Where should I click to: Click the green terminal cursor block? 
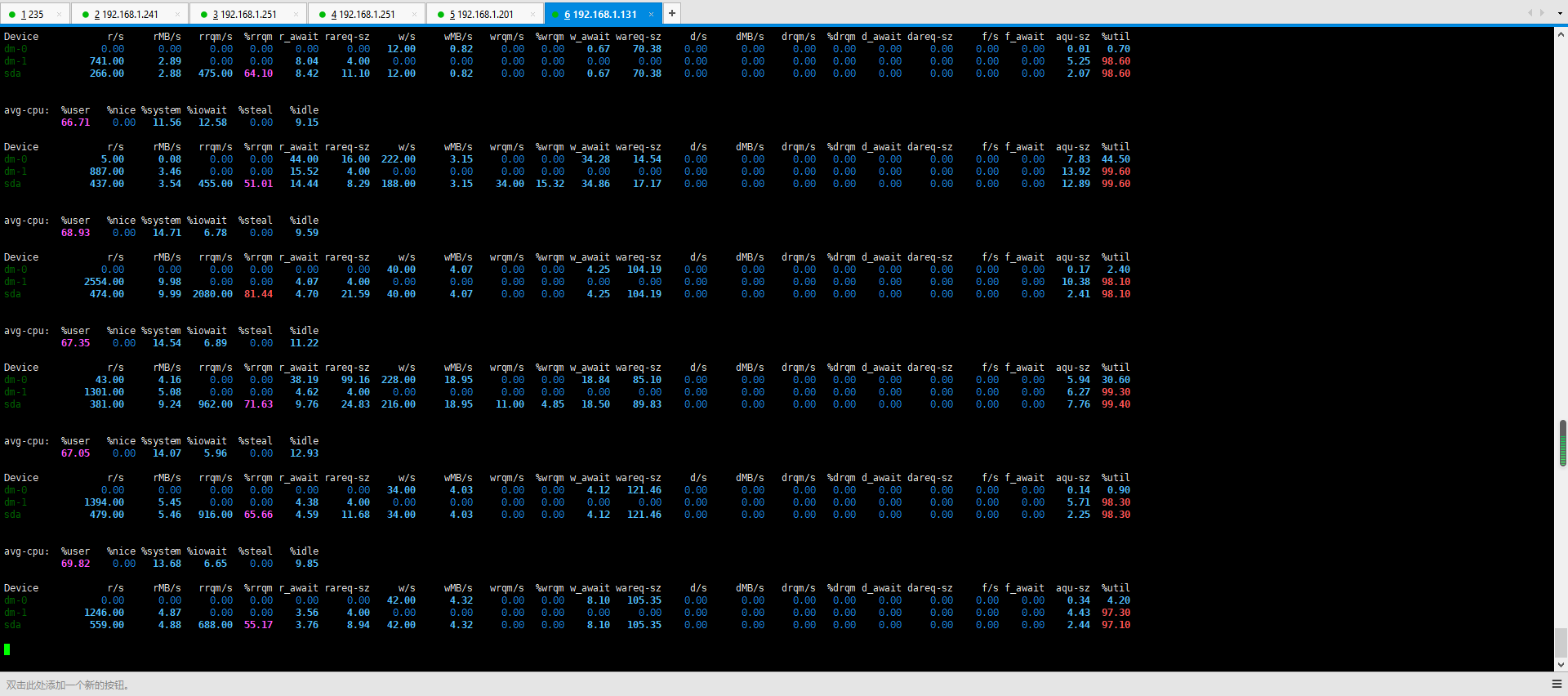pyautogui.click(x=7, y=649)
